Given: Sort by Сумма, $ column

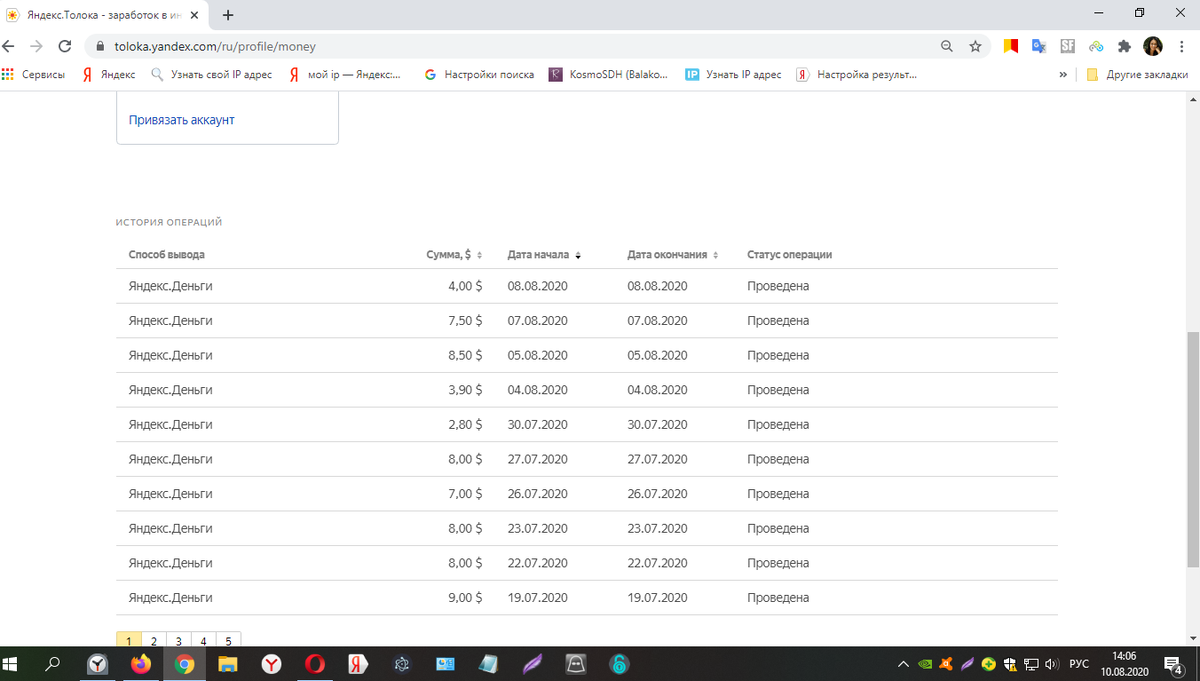Looking at the screenshot, I should pyautogui.click(x=455, y=255).
